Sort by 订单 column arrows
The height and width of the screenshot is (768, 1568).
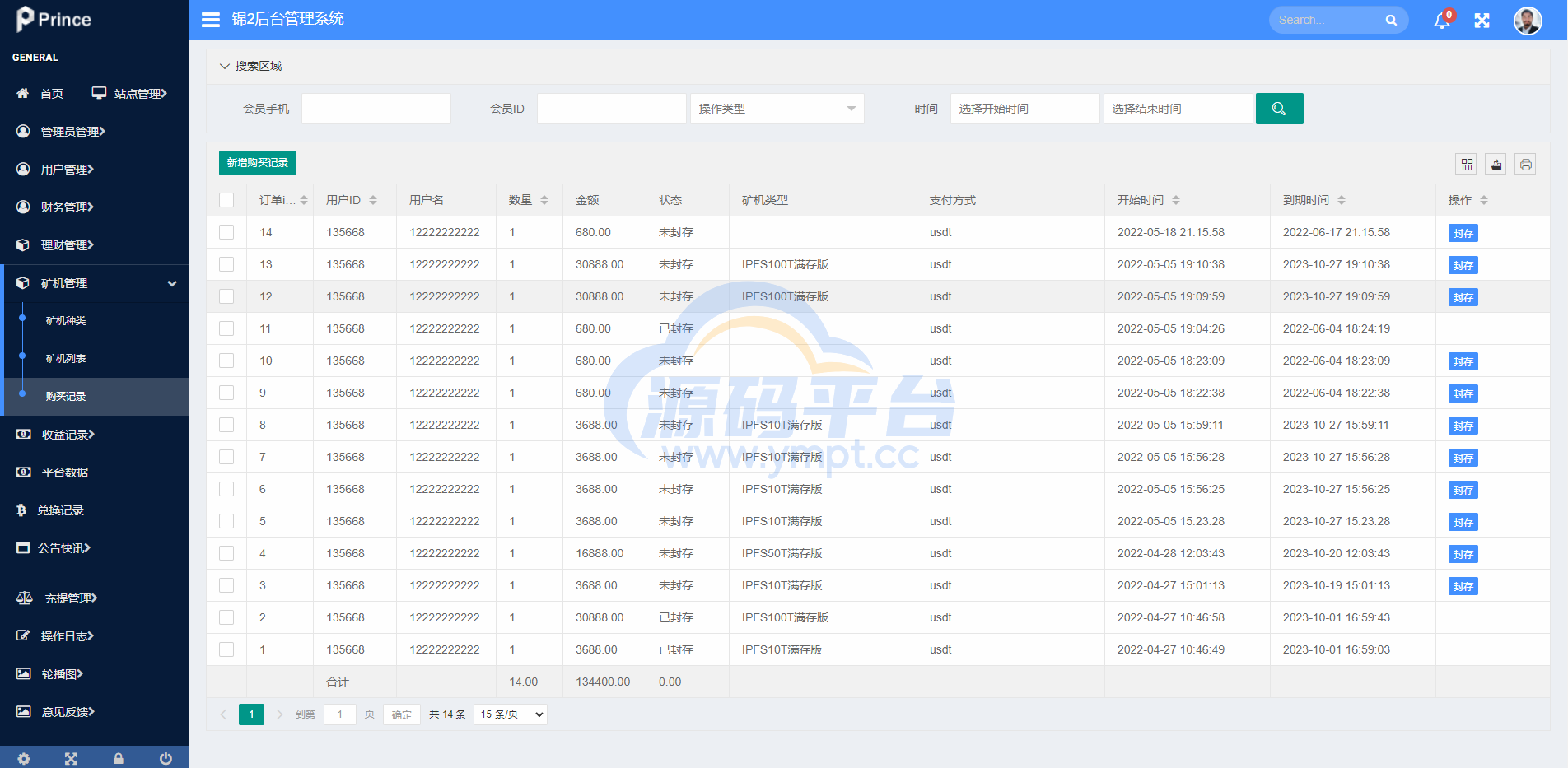tap(304, 200)
